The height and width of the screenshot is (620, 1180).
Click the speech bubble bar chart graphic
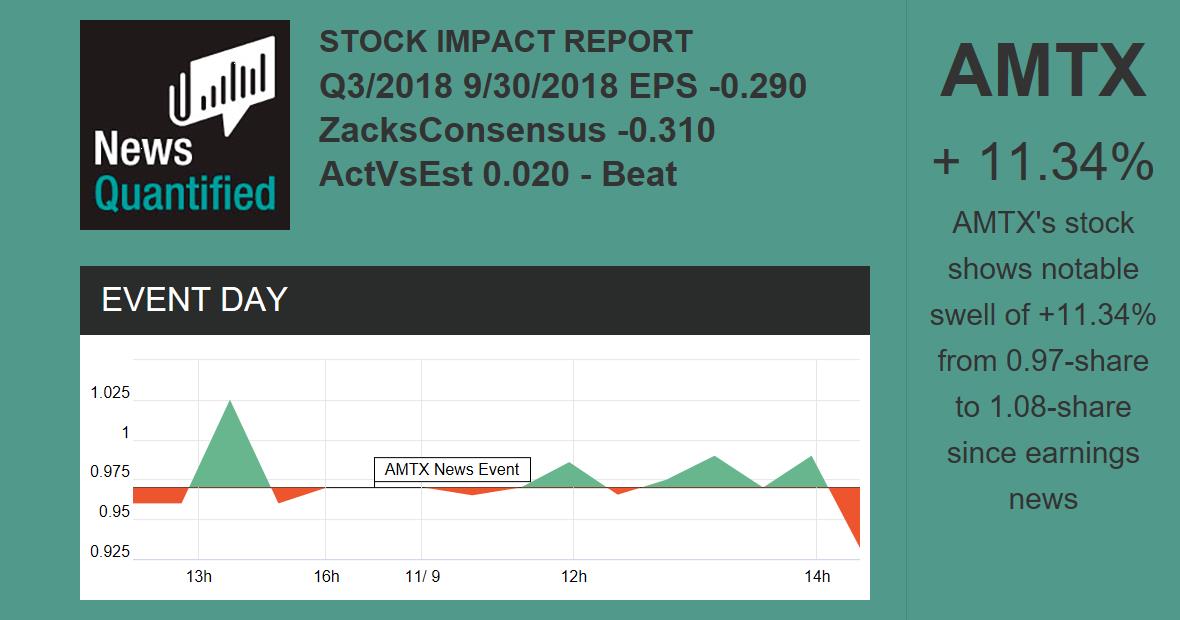(x=222, y=84)
